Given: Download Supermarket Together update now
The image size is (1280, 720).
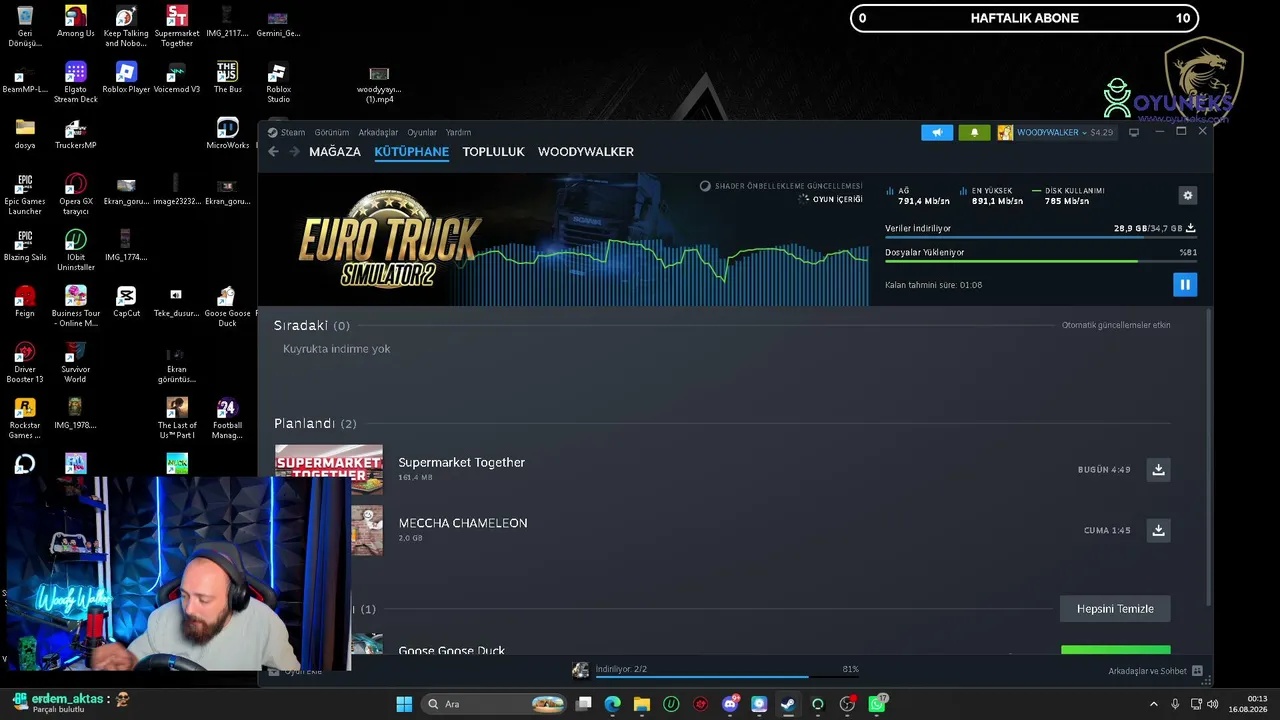Looking at the screenshot, I should coord(1158,470).
